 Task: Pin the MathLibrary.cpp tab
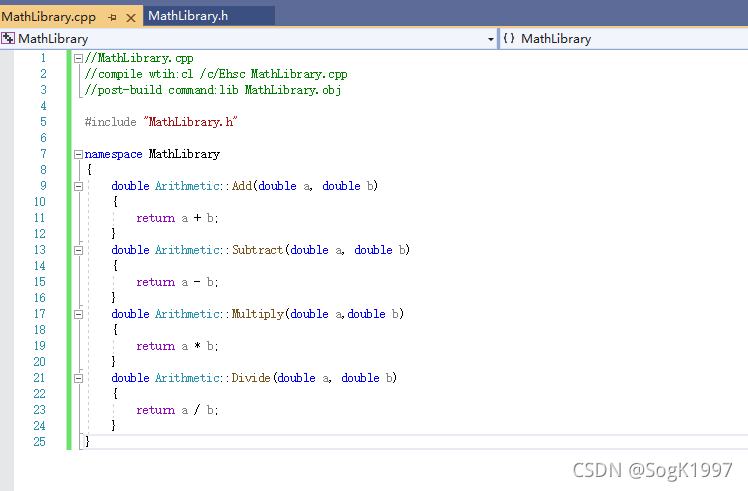tap(112, 18)
